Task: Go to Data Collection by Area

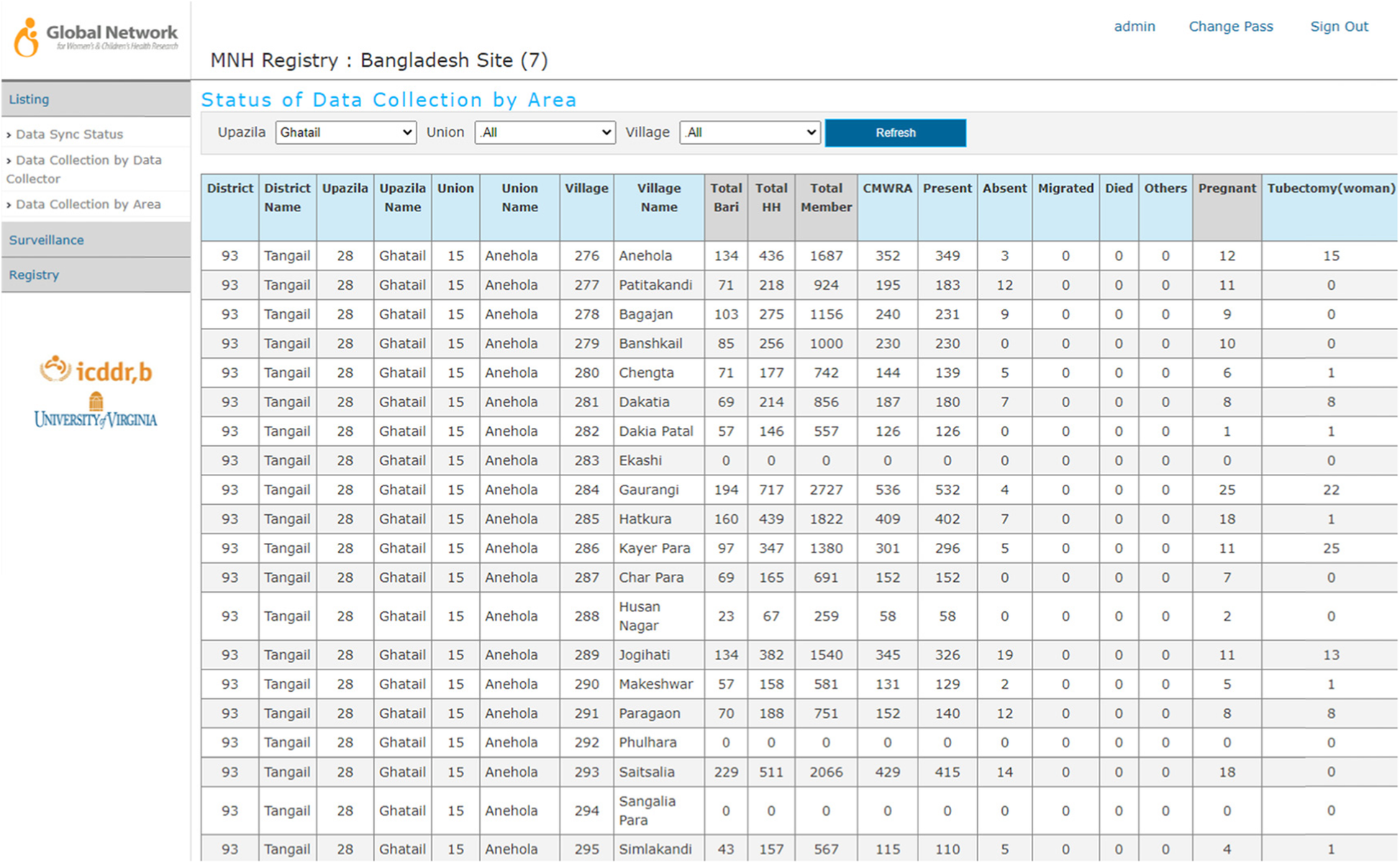Action: click(x=88, y=205)
